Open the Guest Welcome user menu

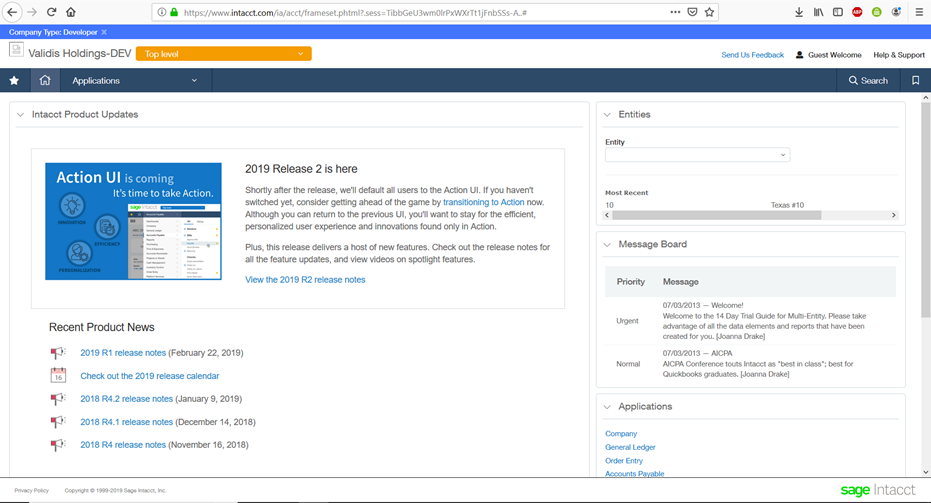(828, 55)
